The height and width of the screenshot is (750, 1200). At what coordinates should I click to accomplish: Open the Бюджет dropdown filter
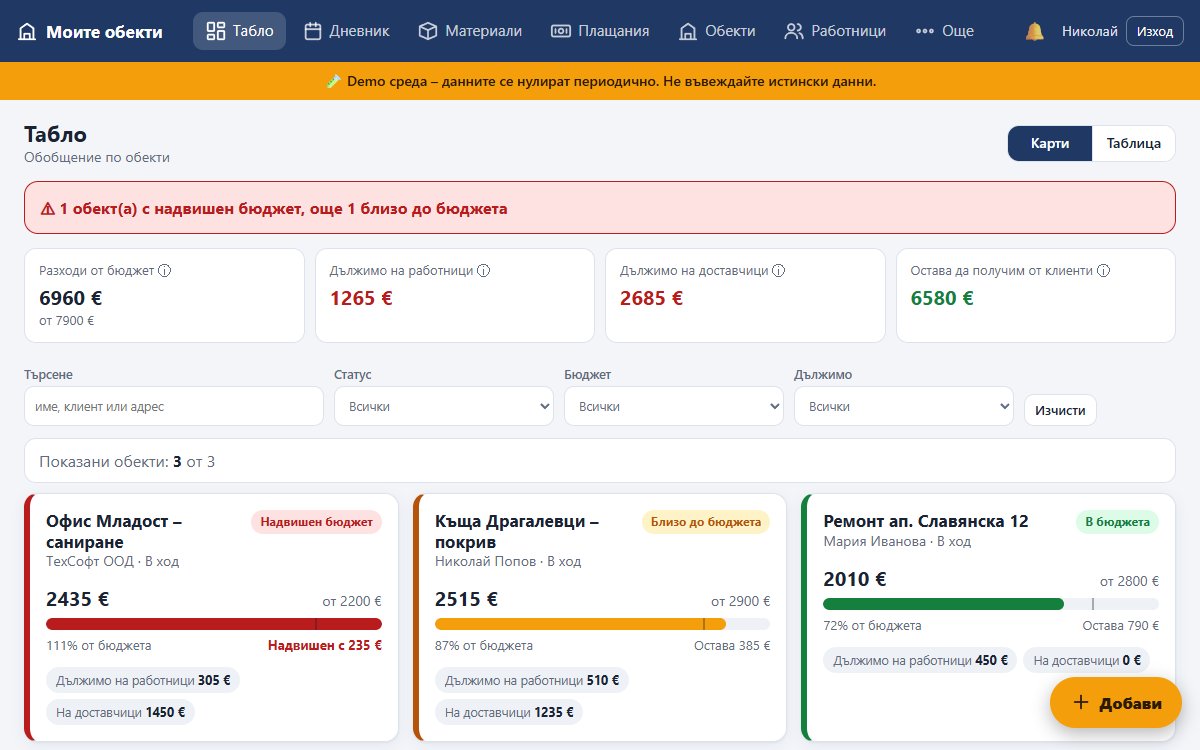(674, 406)
